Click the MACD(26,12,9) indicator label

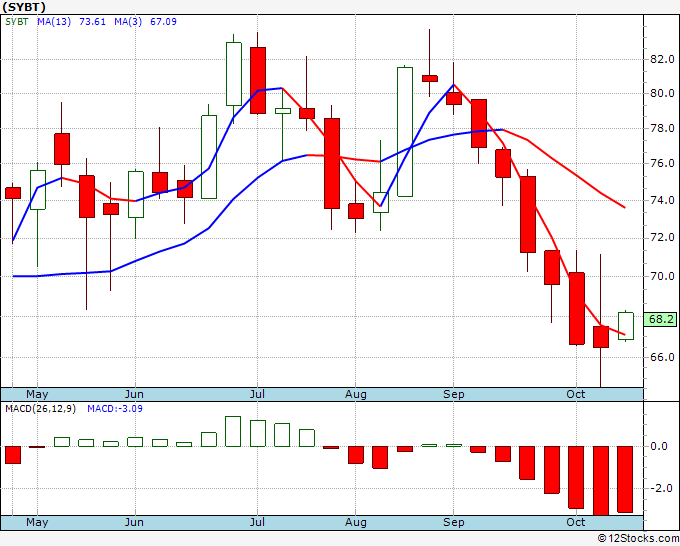coord(40,409)
